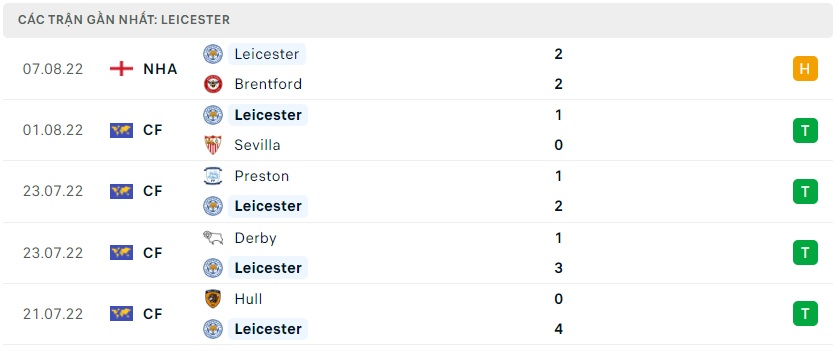Click the Derby ram crest icon
The height and width of the screenshot is (360, 836).
(213, 238)
